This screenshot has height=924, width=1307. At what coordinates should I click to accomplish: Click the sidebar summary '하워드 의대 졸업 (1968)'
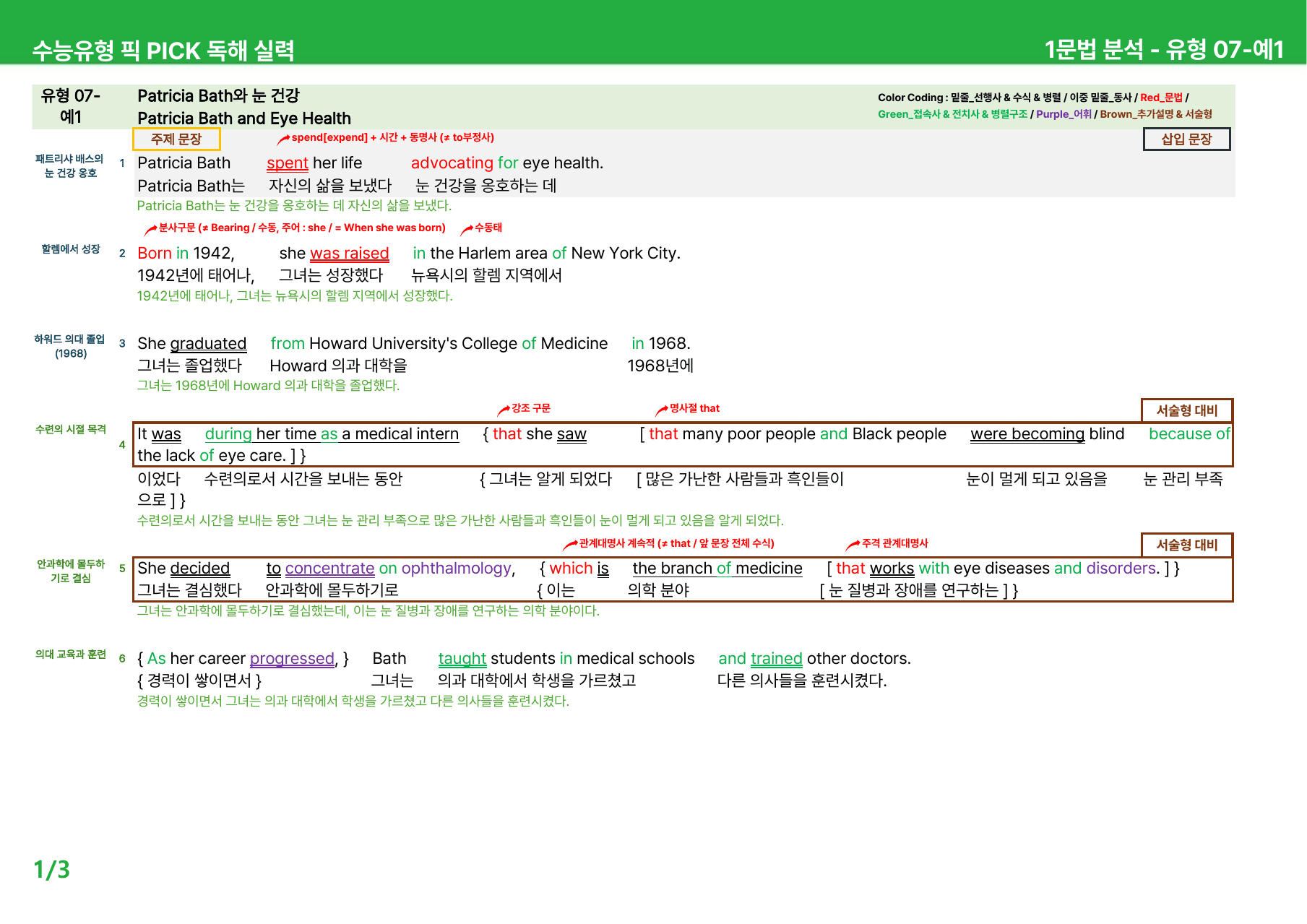click(71, 346)
